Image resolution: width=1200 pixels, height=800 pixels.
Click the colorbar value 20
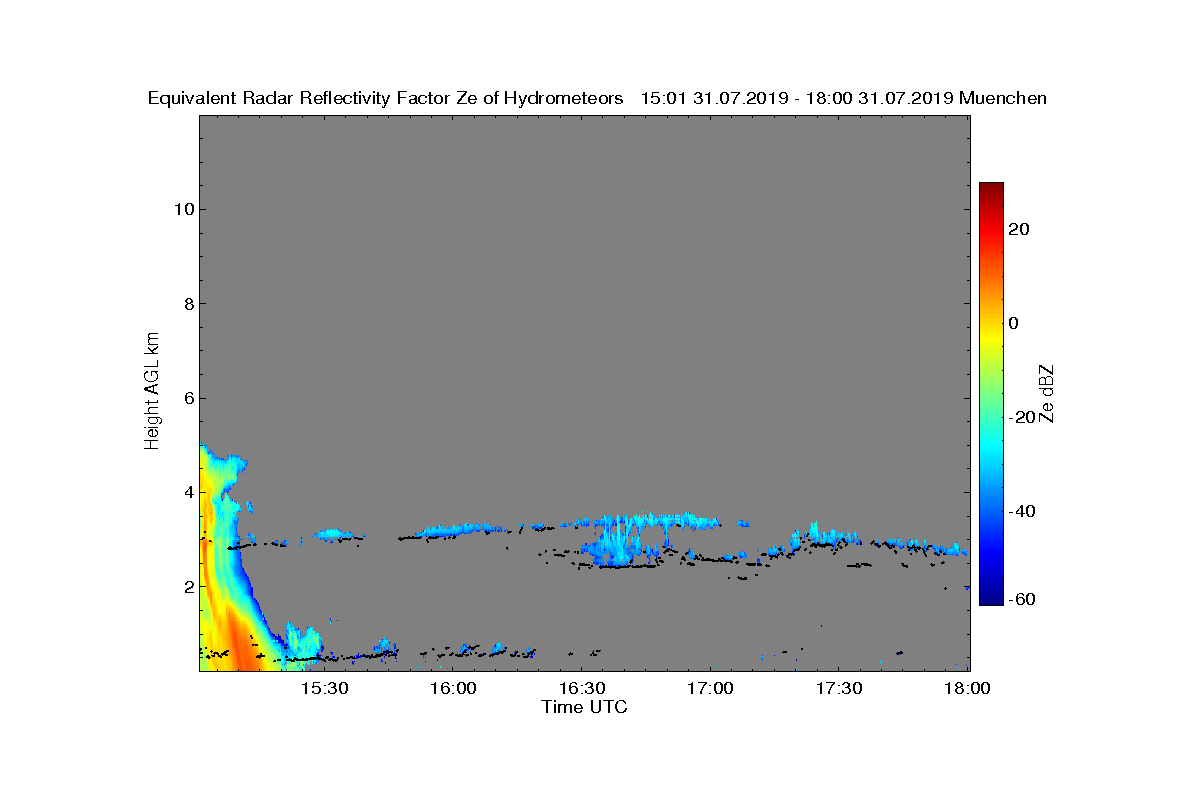[1020, 229]
